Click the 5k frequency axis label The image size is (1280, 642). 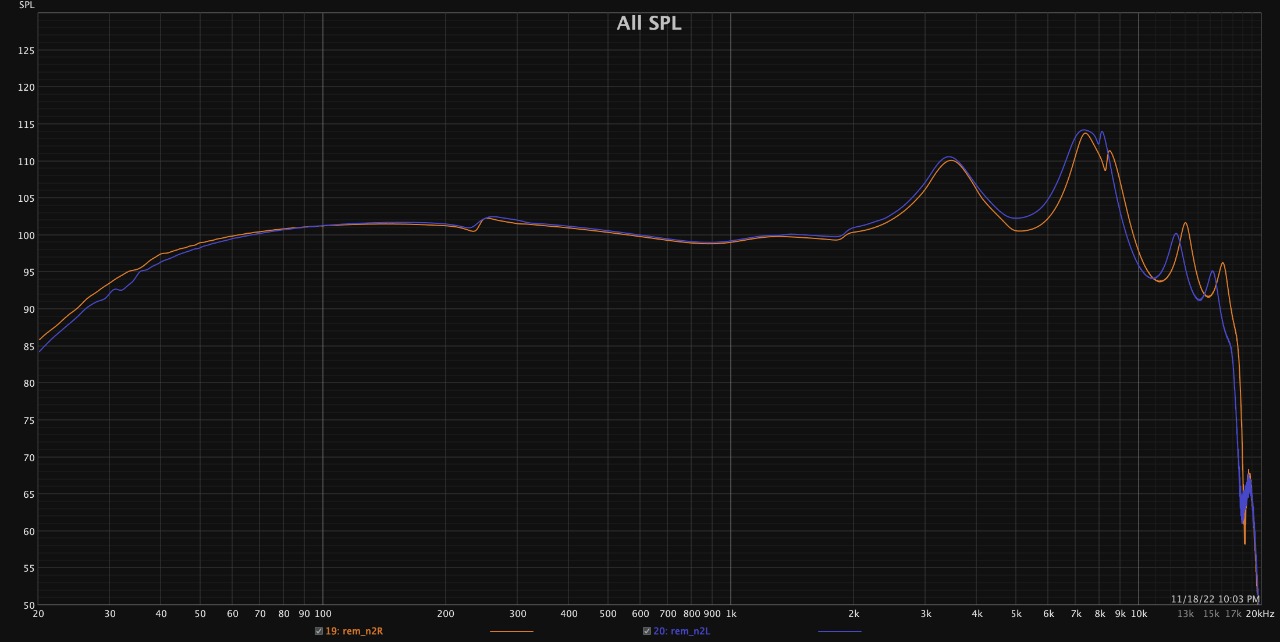coord(1016,614)
